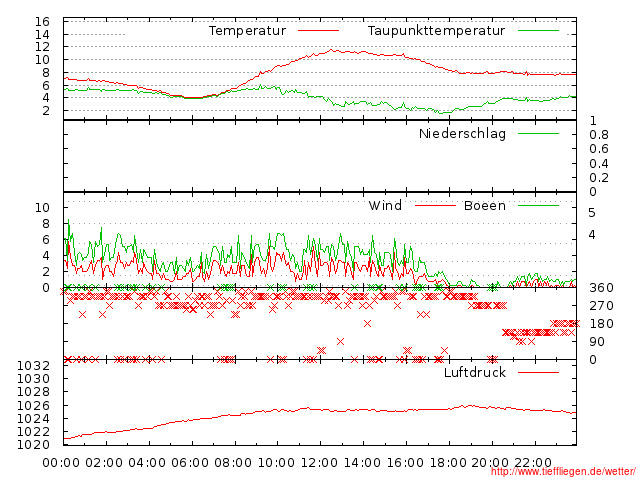Image resolution: width=640 pixels, height=480 pixels.
Task: Click the 1020 pressure axis value
Action: click(x=33, y=444)
